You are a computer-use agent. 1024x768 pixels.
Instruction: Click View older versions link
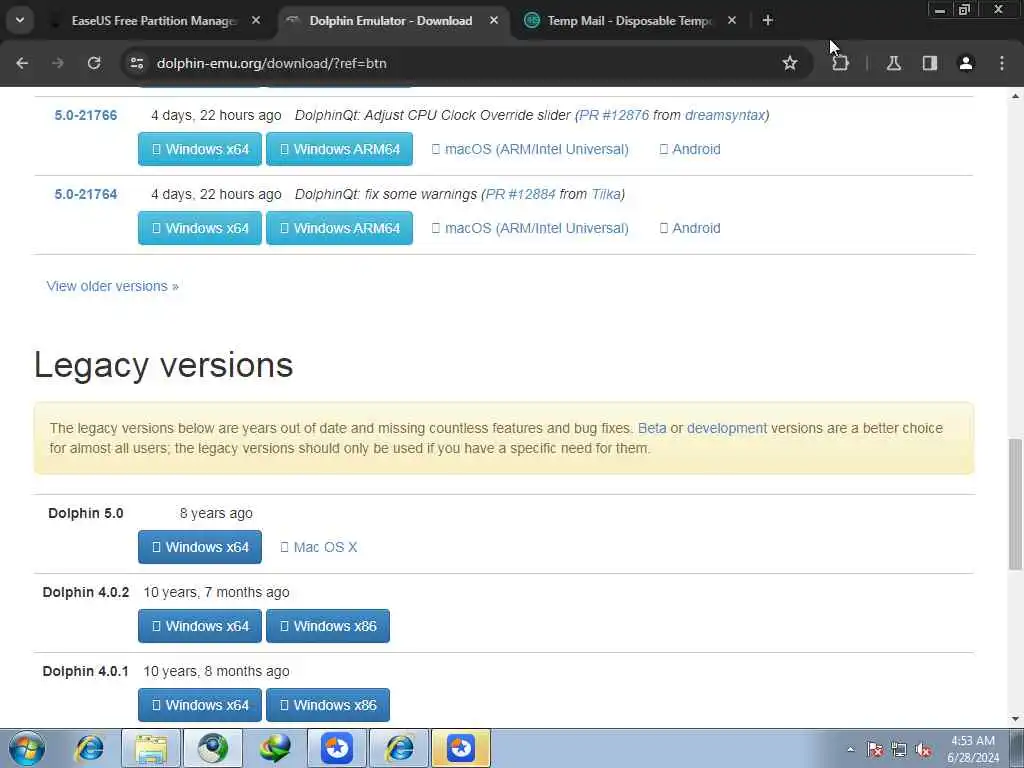pos(112,286)
